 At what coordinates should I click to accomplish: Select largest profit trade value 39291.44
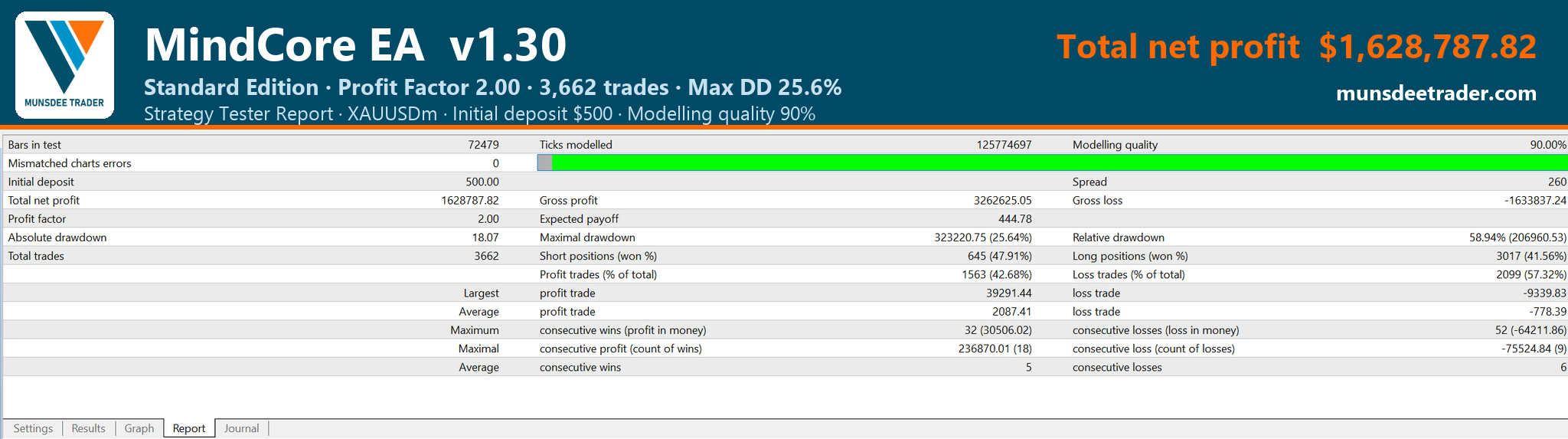1009,293
